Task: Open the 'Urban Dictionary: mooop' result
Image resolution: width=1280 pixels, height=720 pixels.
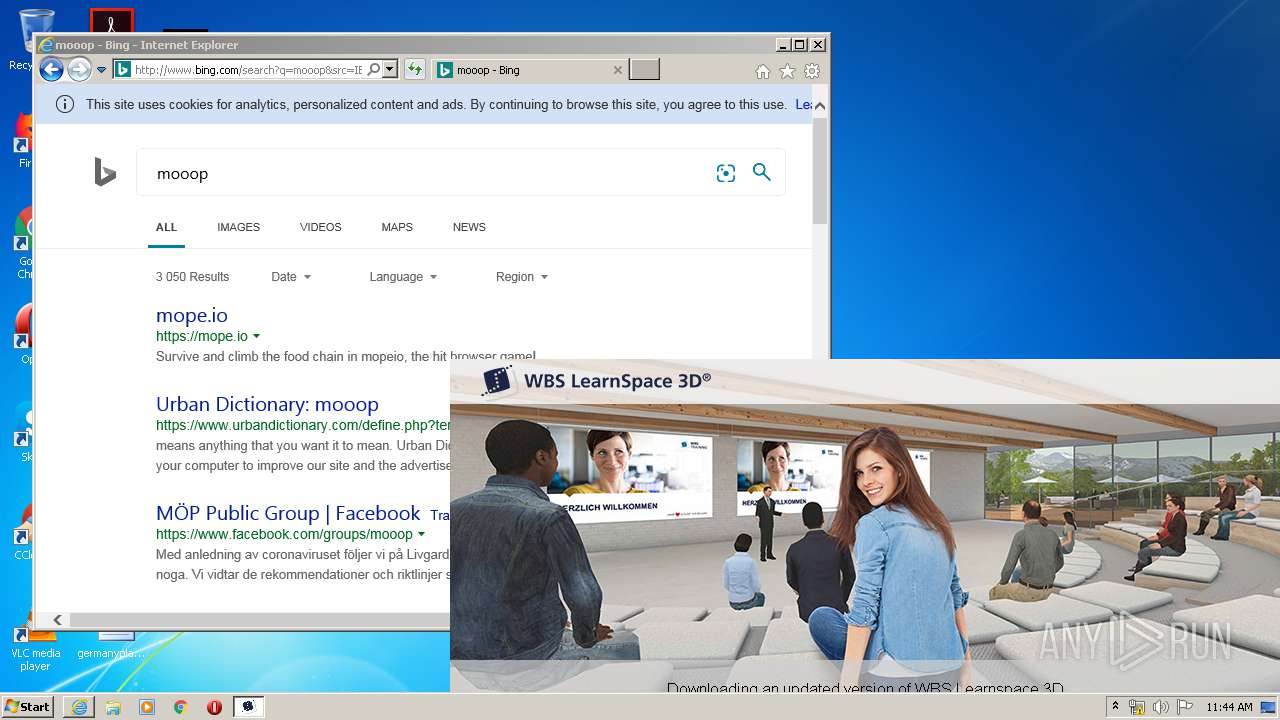Action: [x=267, y=404]
